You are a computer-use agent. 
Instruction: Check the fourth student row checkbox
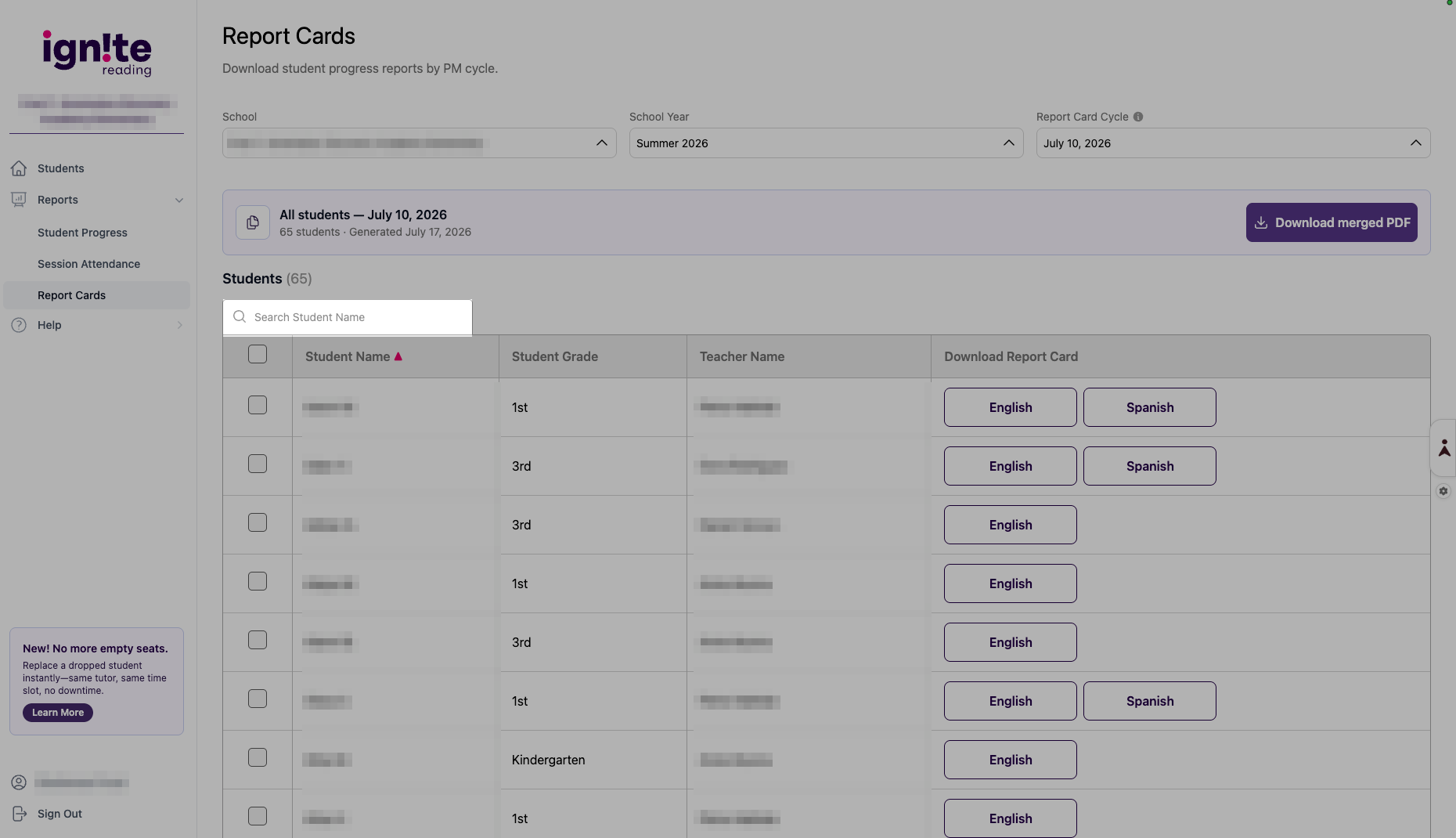[258, 581]
